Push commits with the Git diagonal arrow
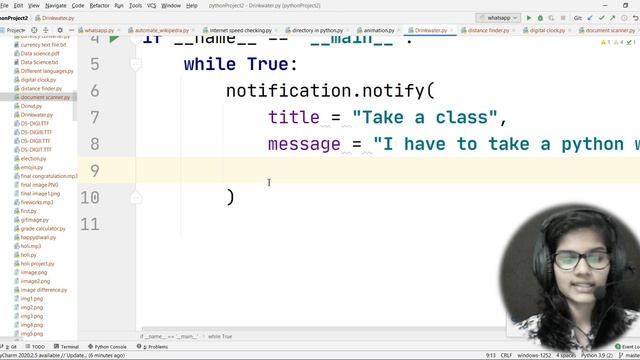640x360 pixels. point(613,18)
